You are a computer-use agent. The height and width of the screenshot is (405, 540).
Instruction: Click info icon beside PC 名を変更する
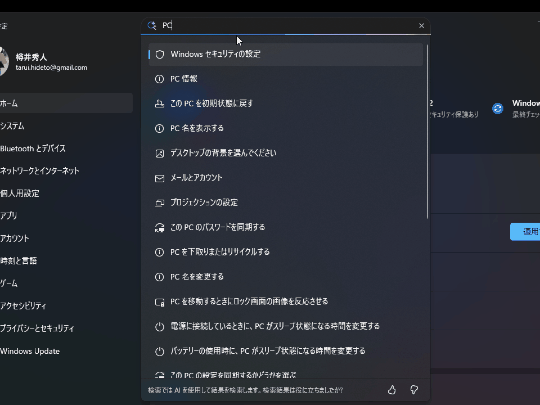[x=159, y=277]
